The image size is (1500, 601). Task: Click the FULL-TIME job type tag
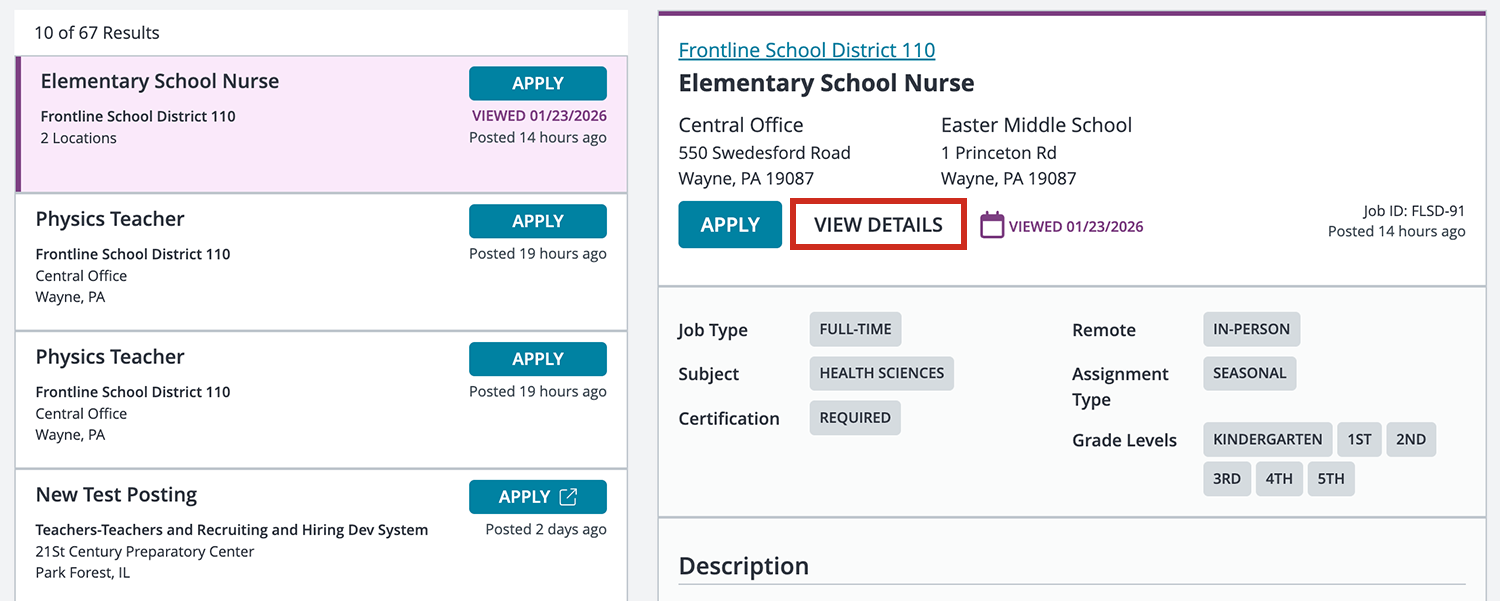point(855,329)
